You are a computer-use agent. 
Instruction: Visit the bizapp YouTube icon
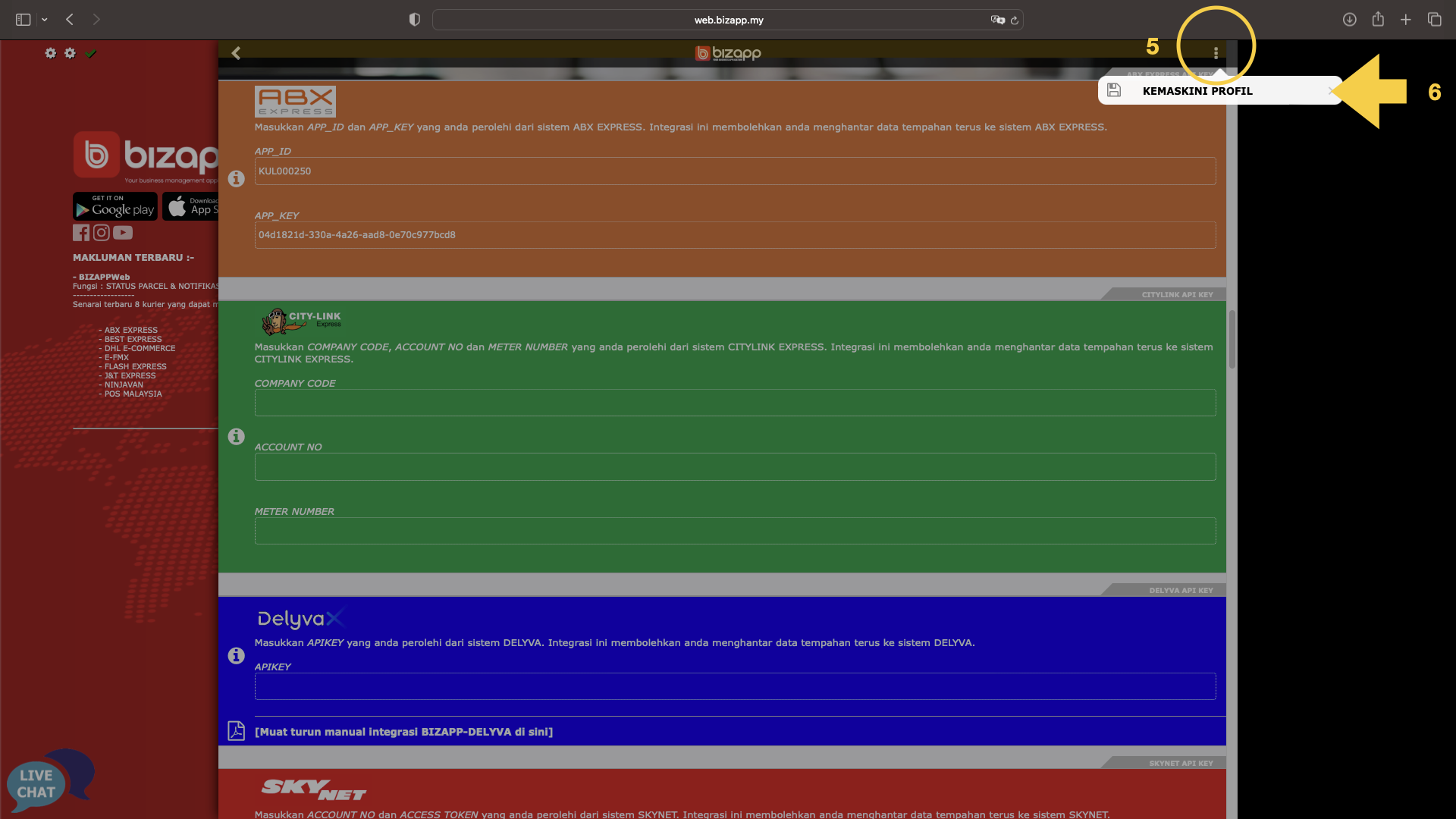point(123,233)
